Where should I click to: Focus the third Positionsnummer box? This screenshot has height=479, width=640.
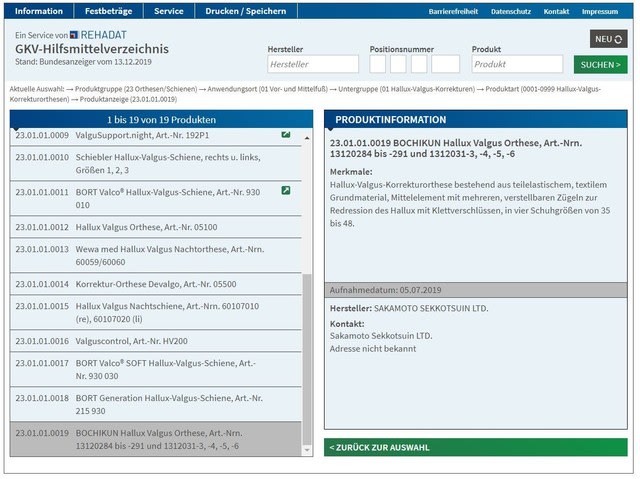click(419, 64)
